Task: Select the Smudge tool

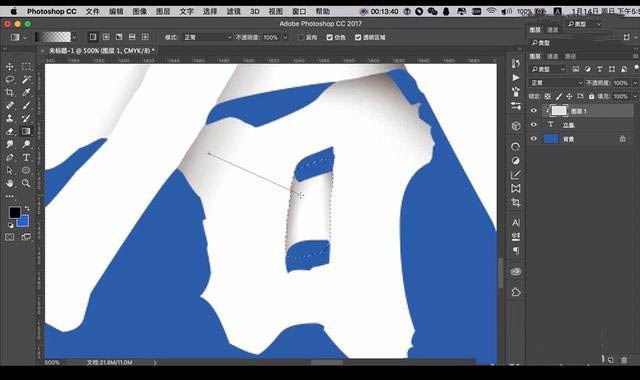Action: pos(10,144)
